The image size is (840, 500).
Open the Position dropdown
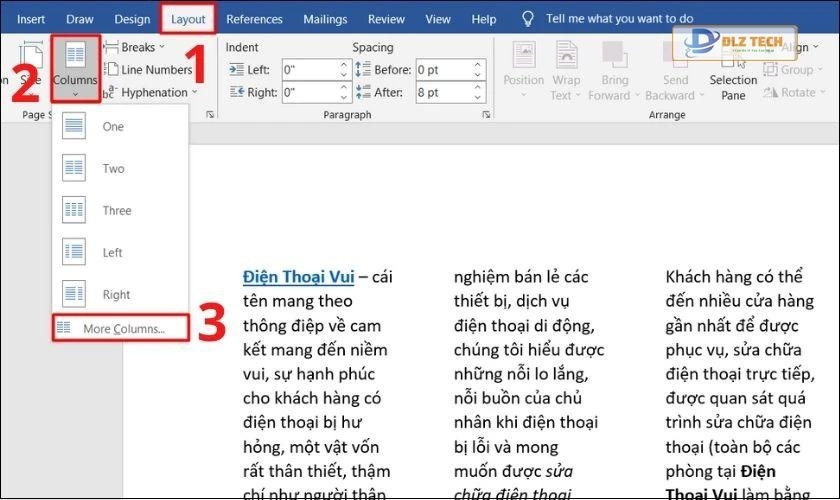523,70
